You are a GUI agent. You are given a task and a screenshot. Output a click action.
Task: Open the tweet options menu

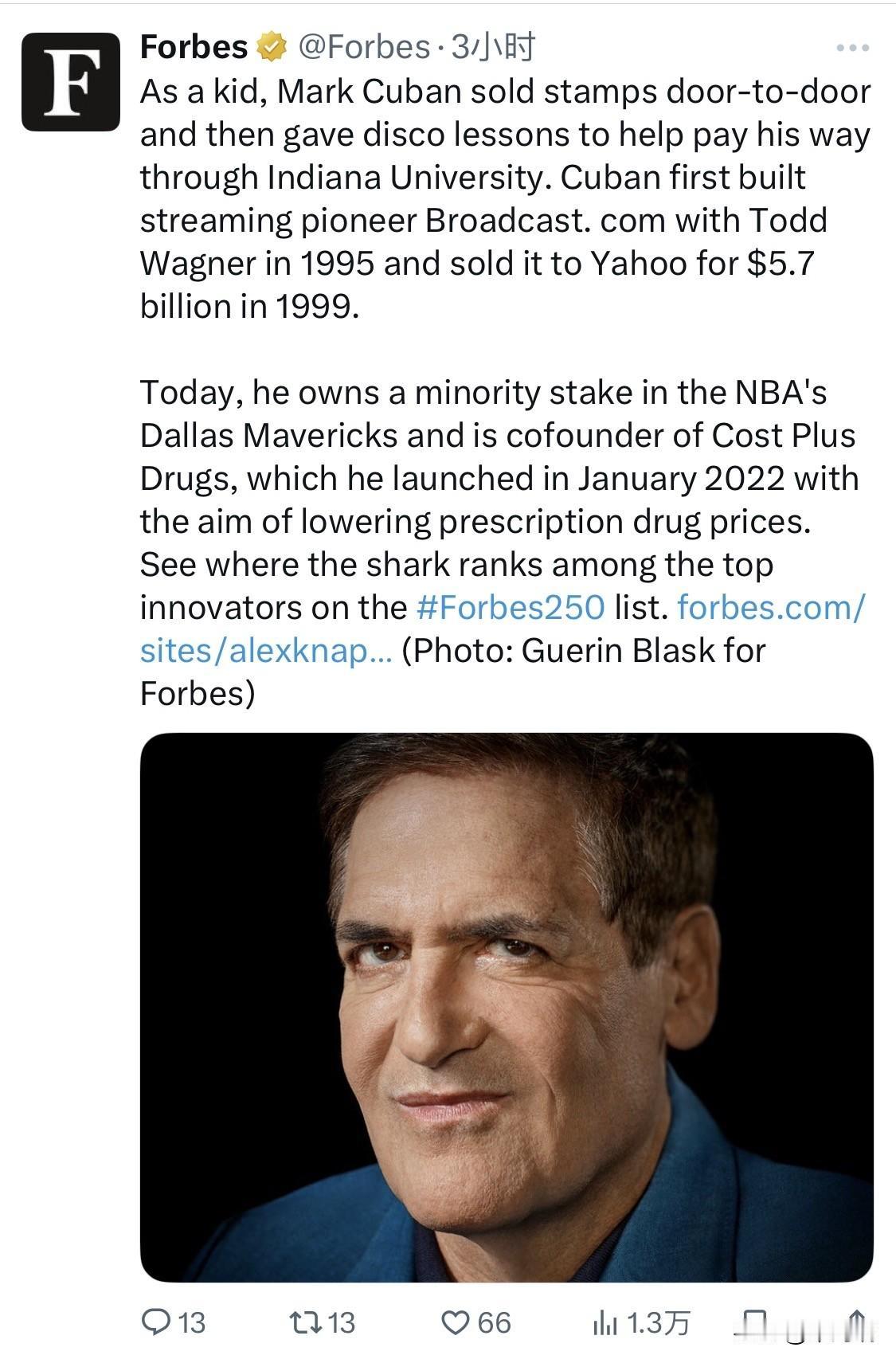pos(854,49)
